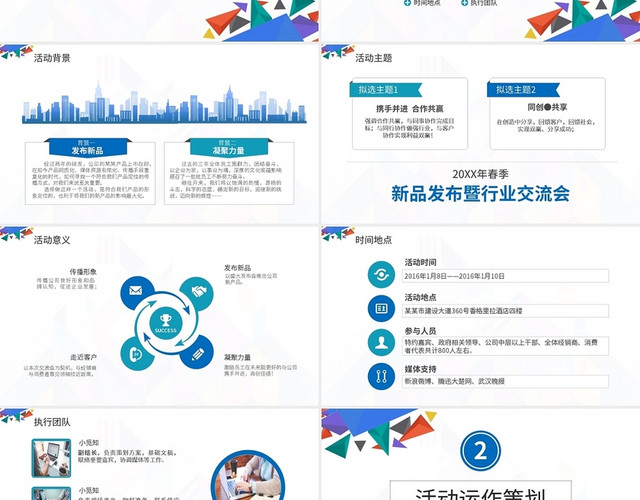Click the 媒体支持 label
The width and height of the screenshot is (640, 500).
pyautogui.click(x=420, y=369)
